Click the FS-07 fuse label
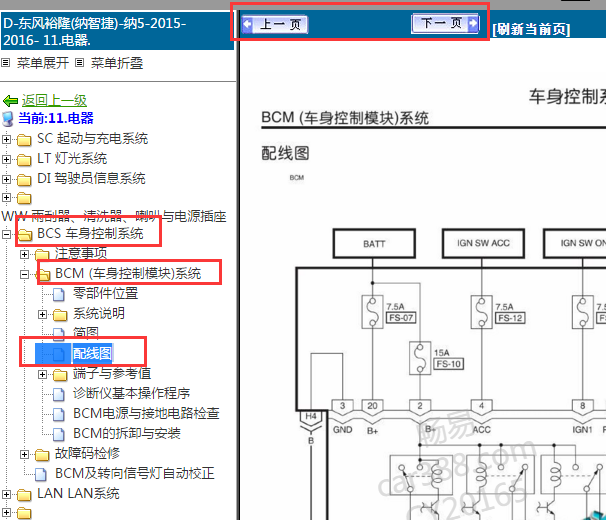Image resolution: width=606 pixels, height=520 pixels. [x=401, y=318]
